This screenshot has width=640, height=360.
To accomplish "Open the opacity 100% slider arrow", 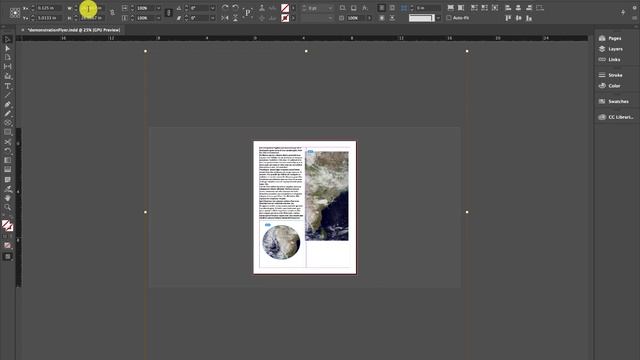I will pos(369,18).
